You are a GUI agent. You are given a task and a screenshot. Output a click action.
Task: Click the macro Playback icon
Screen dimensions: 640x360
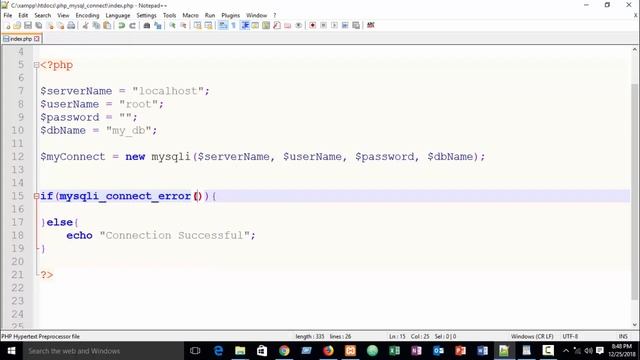click(x=334, y=26)
